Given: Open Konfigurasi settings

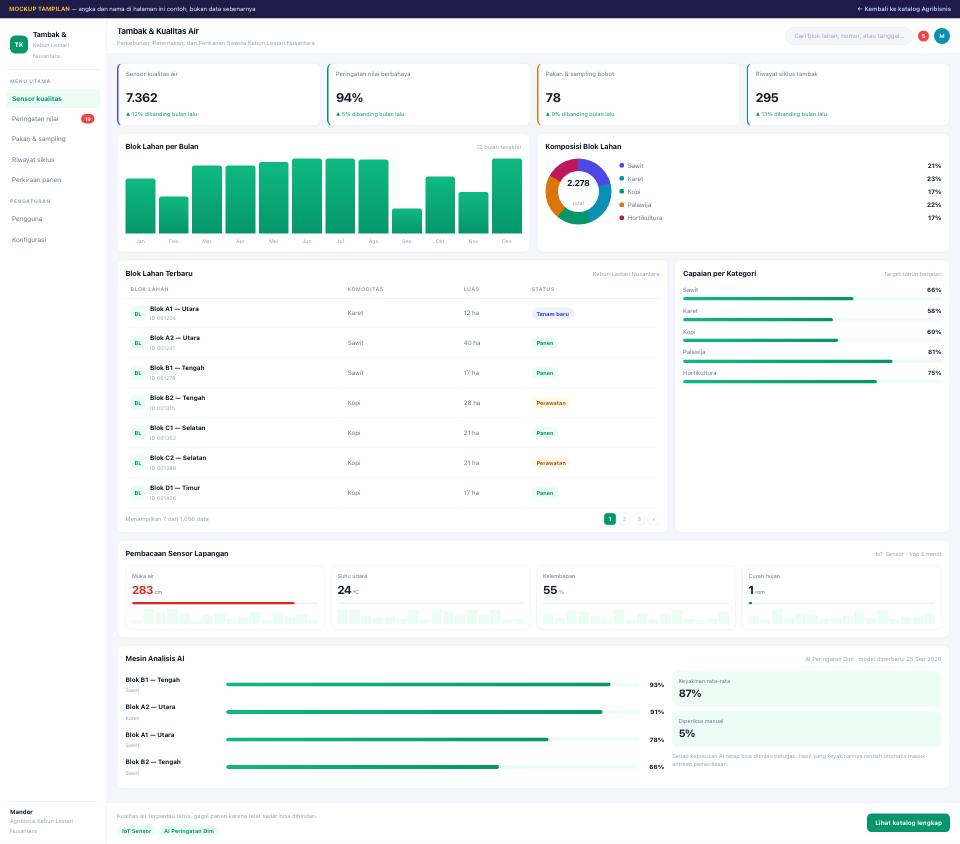Looking at the screenshot, I should [53, 240].
